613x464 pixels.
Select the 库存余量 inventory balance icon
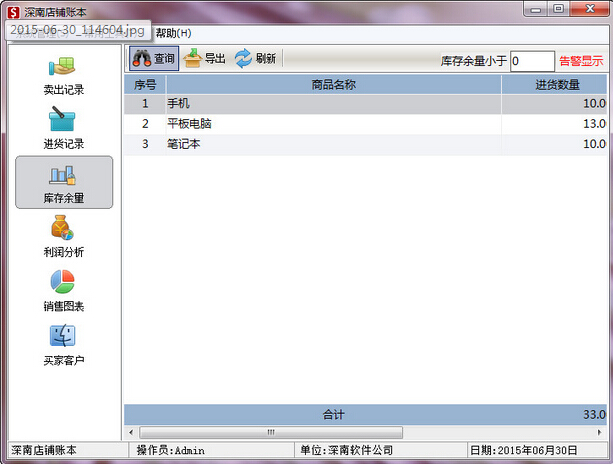tap(64, 182)
